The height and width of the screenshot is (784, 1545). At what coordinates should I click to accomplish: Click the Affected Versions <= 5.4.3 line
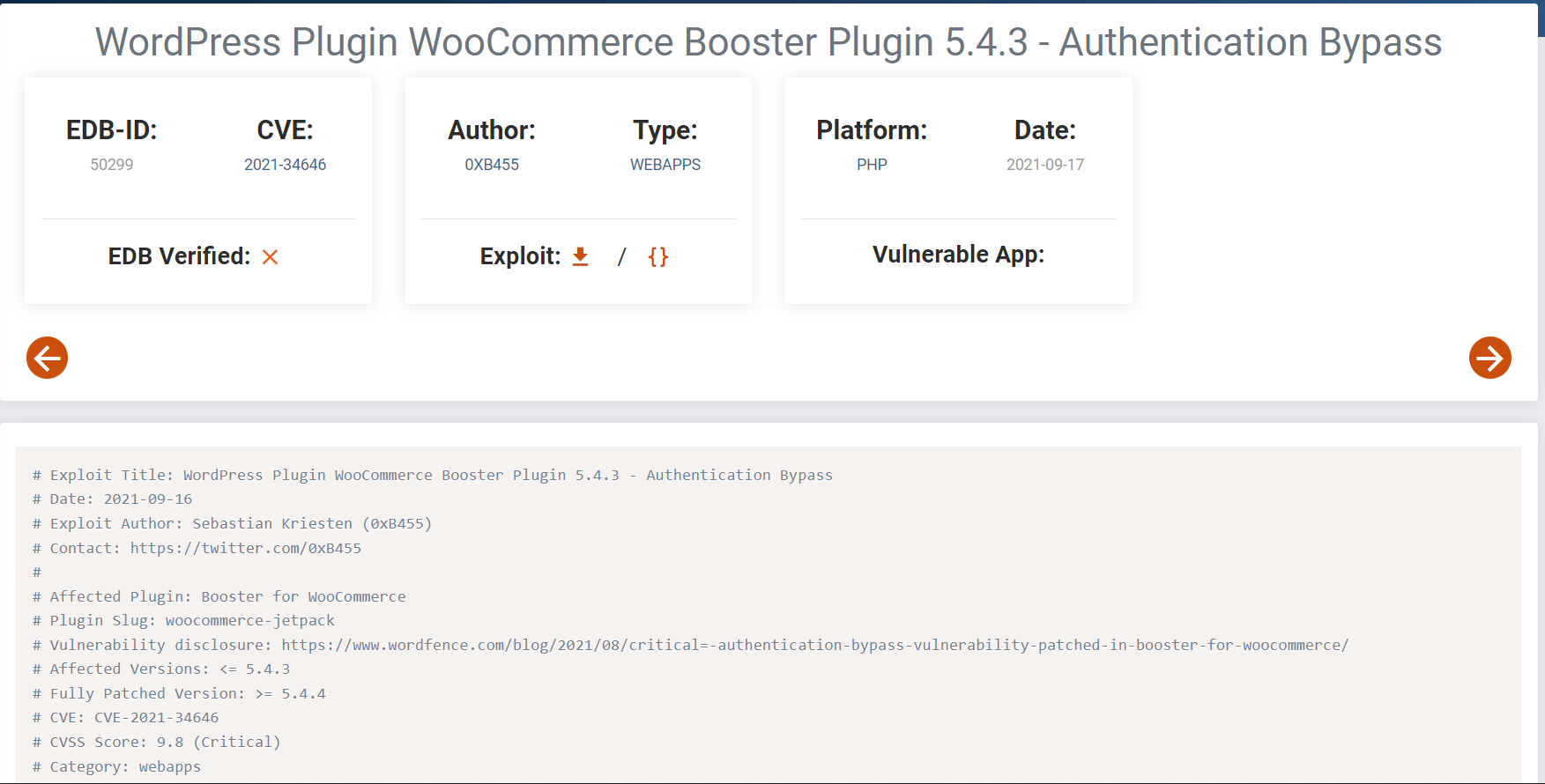[x=161, y=669]
